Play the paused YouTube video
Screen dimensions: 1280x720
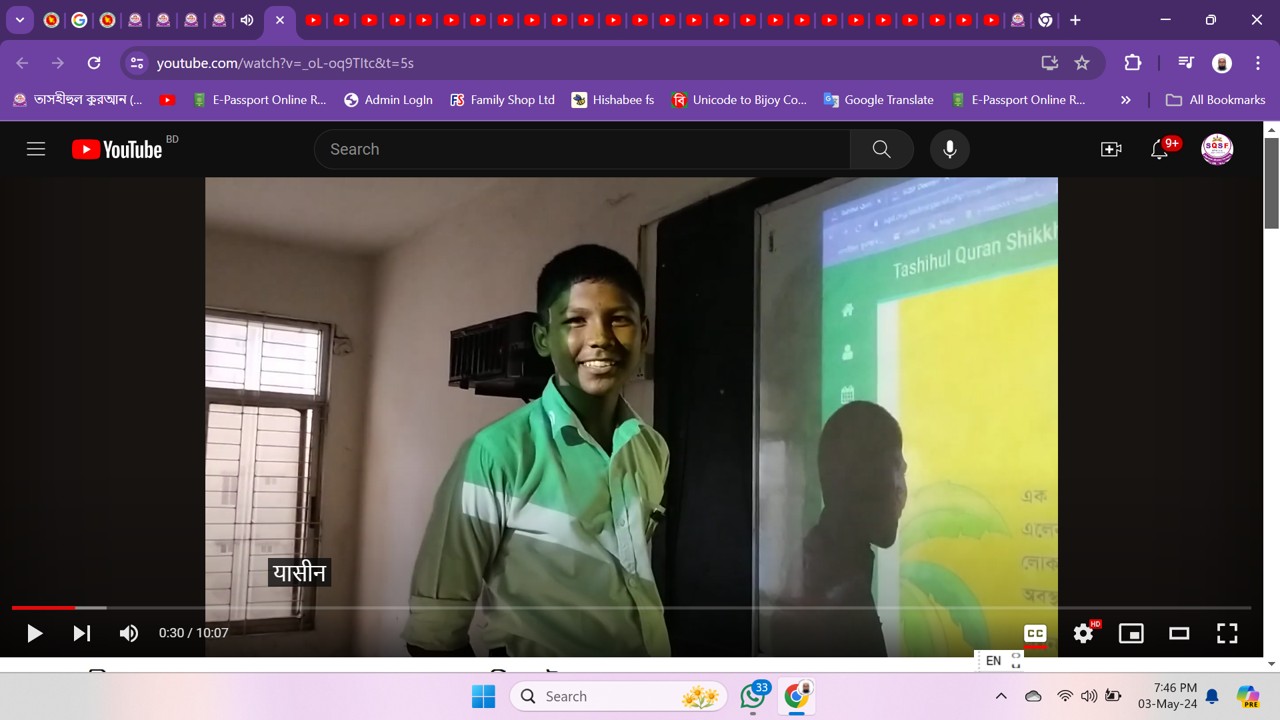tap(34, 633)
